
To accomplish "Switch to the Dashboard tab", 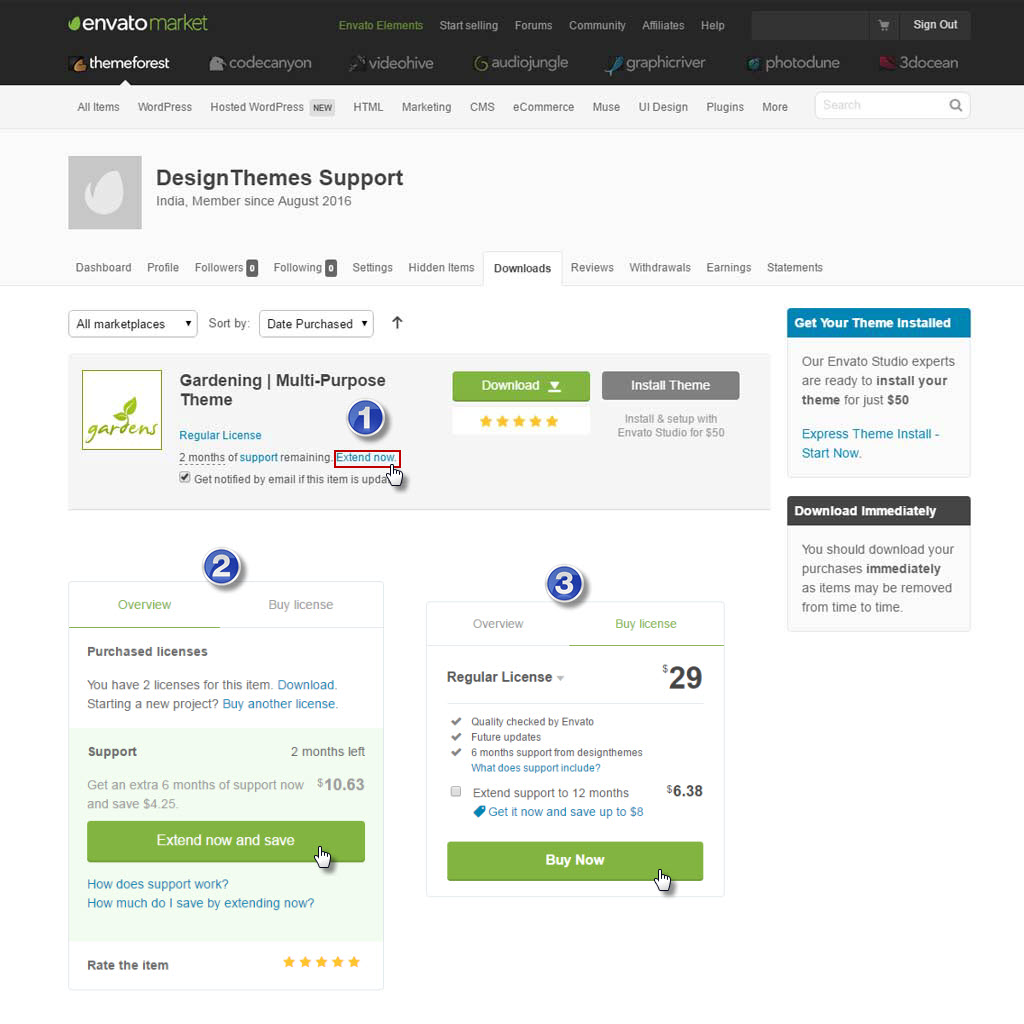I will (x=103, y=268).
